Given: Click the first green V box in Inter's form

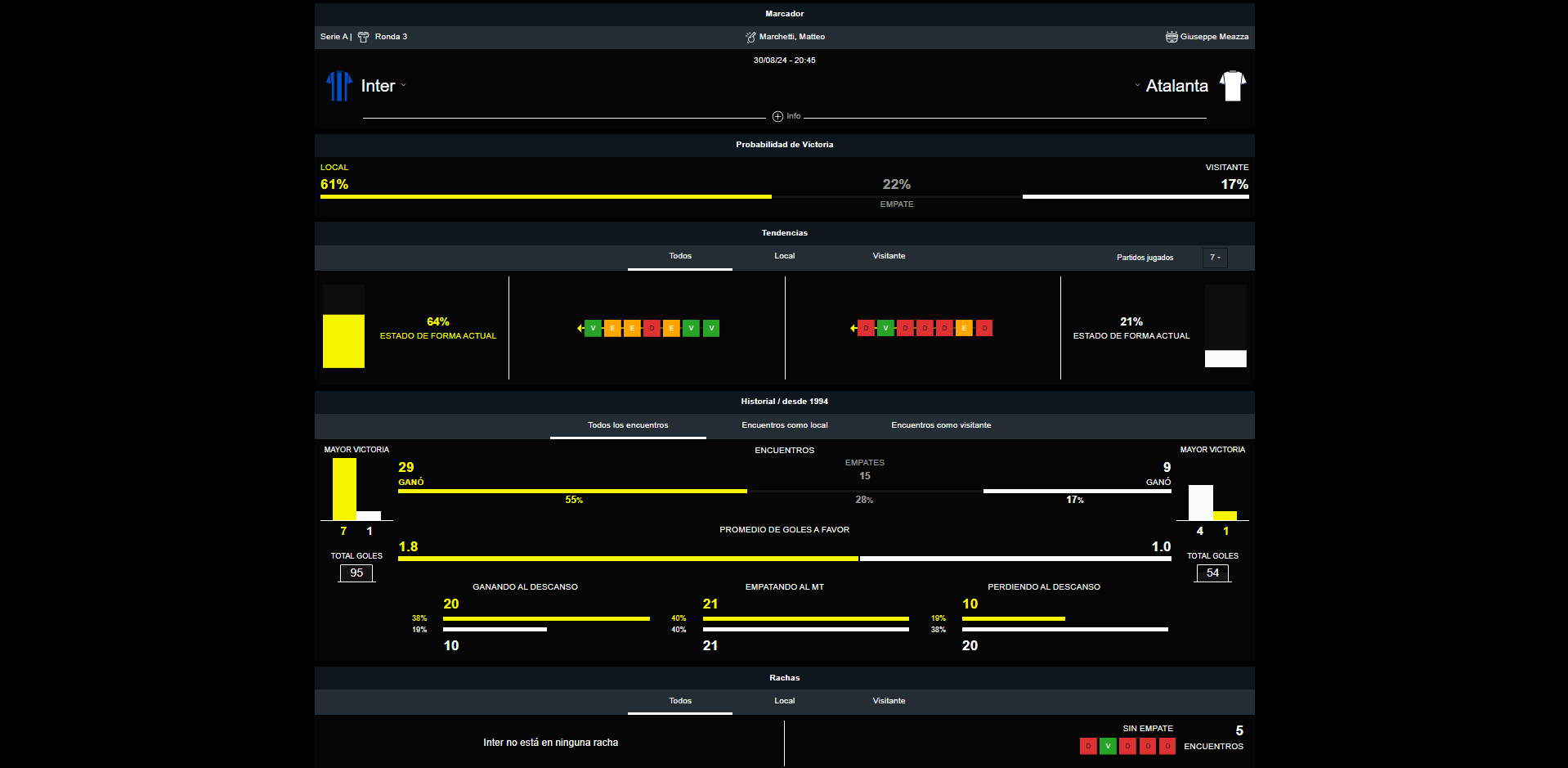Looking at the screenshot, I should coord(593,328).
